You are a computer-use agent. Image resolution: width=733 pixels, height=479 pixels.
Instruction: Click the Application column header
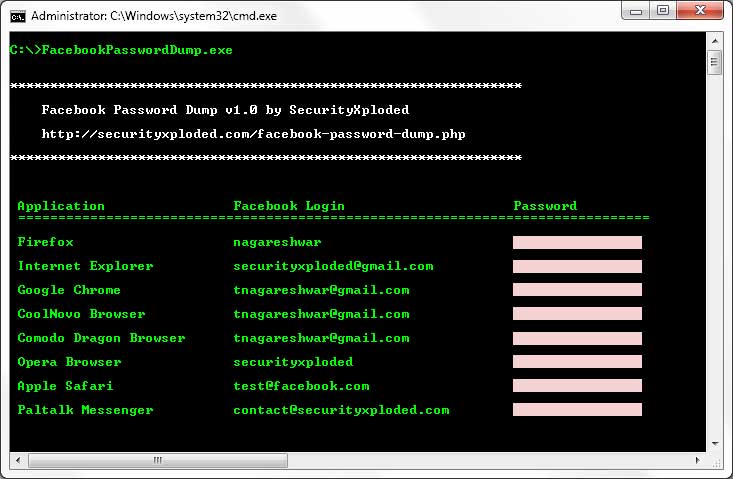(x=61, y=206)
